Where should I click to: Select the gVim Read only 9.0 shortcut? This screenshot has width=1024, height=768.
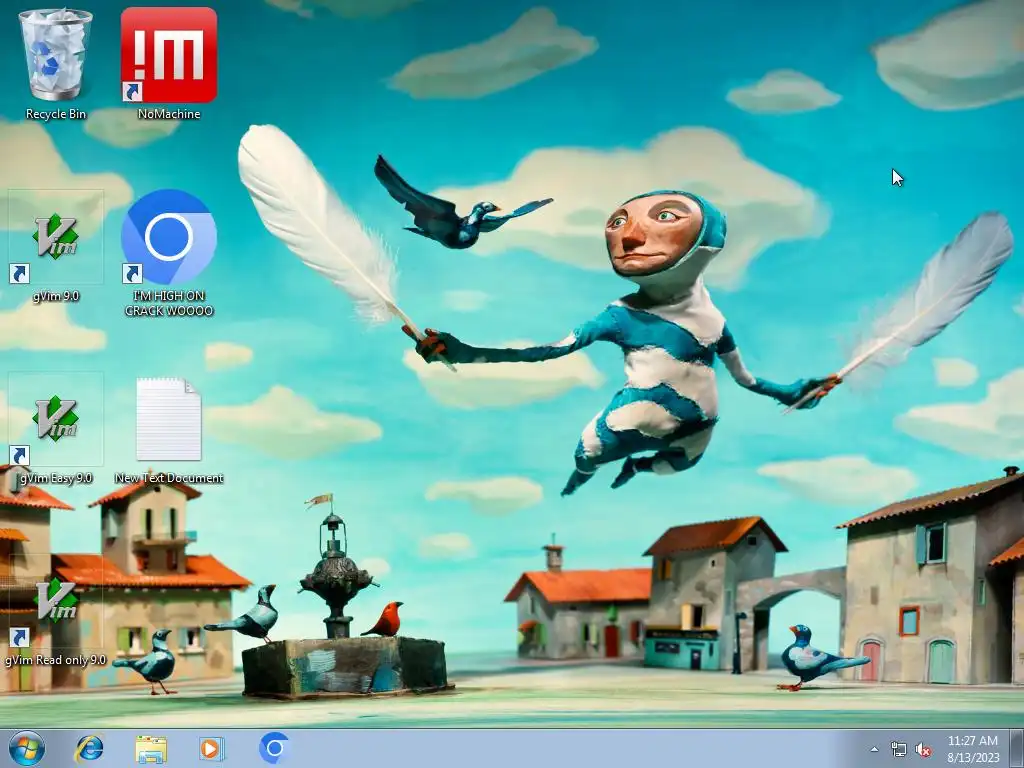point(56,611)
